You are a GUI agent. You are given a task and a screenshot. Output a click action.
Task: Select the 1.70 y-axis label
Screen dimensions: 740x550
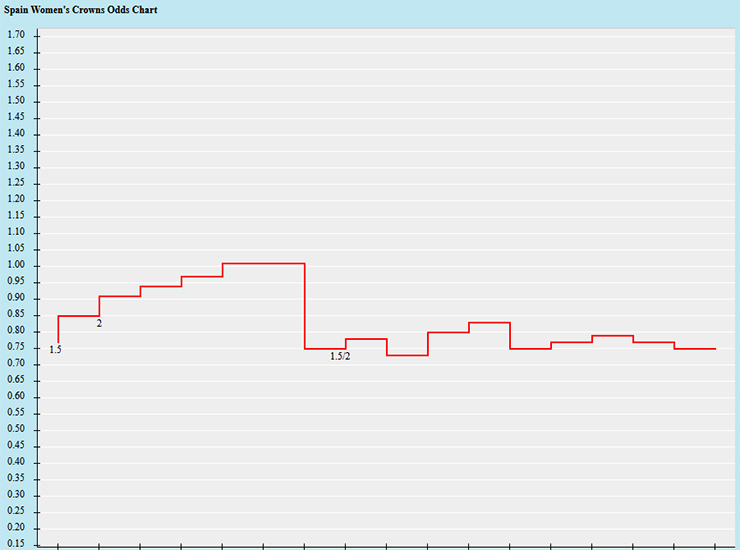pyautogui.click(x=16, y=35)
